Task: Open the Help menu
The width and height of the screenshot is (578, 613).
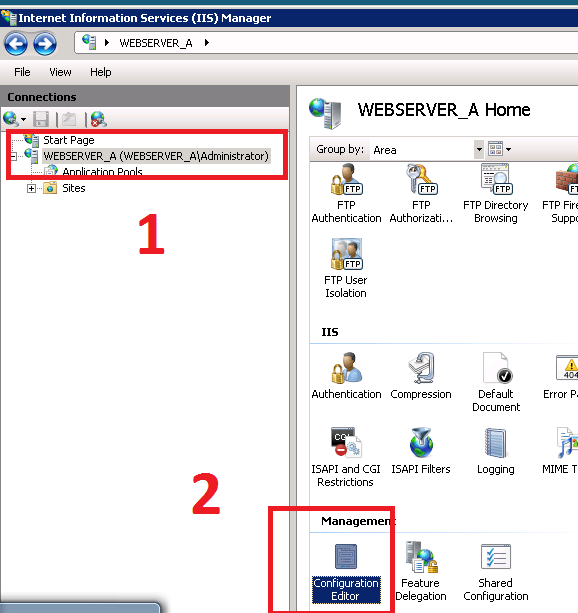Action: pos(101,72)
